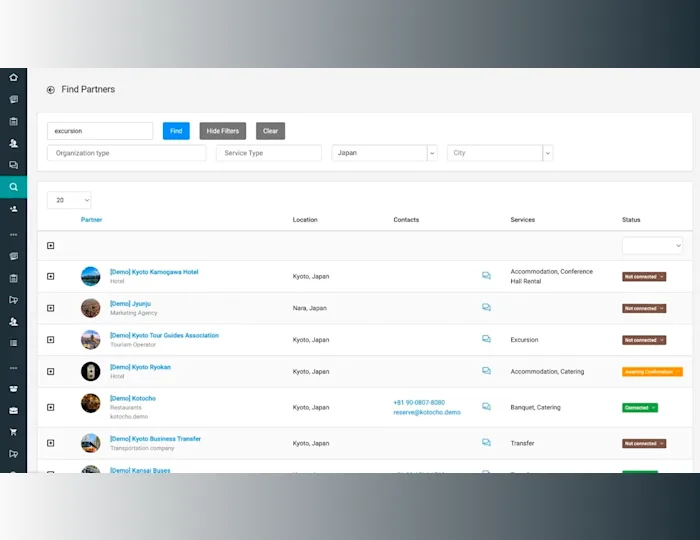Open the briefcase icon in sidebar
700x540 pixels.
[13, 411]
